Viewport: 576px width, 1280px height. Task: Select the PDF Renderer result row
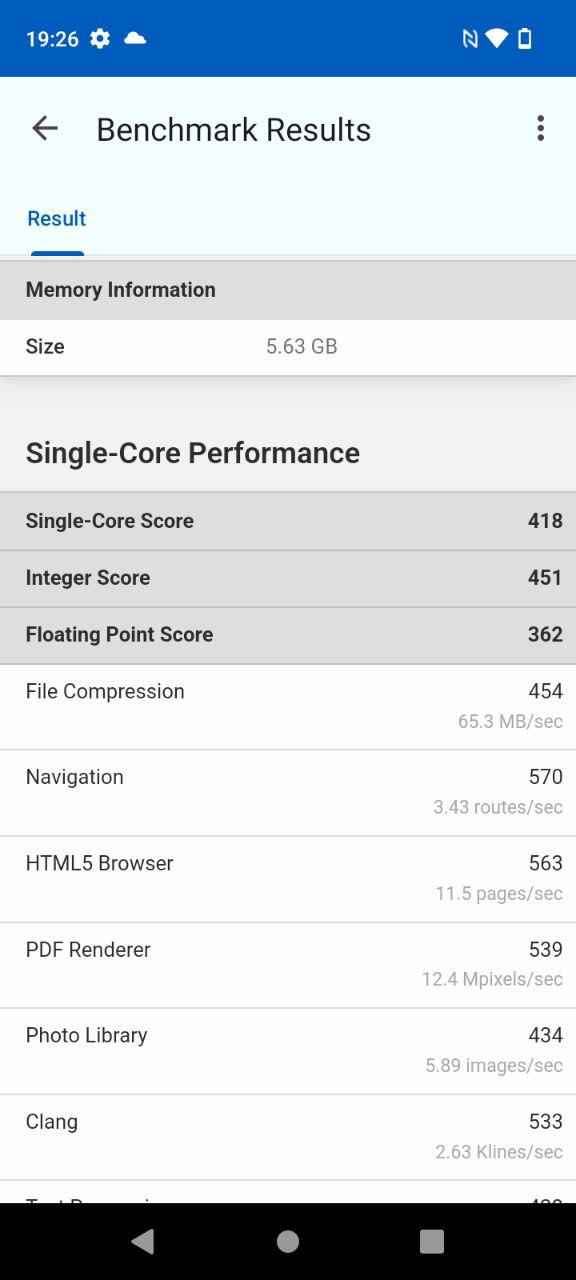pos(288,965)
